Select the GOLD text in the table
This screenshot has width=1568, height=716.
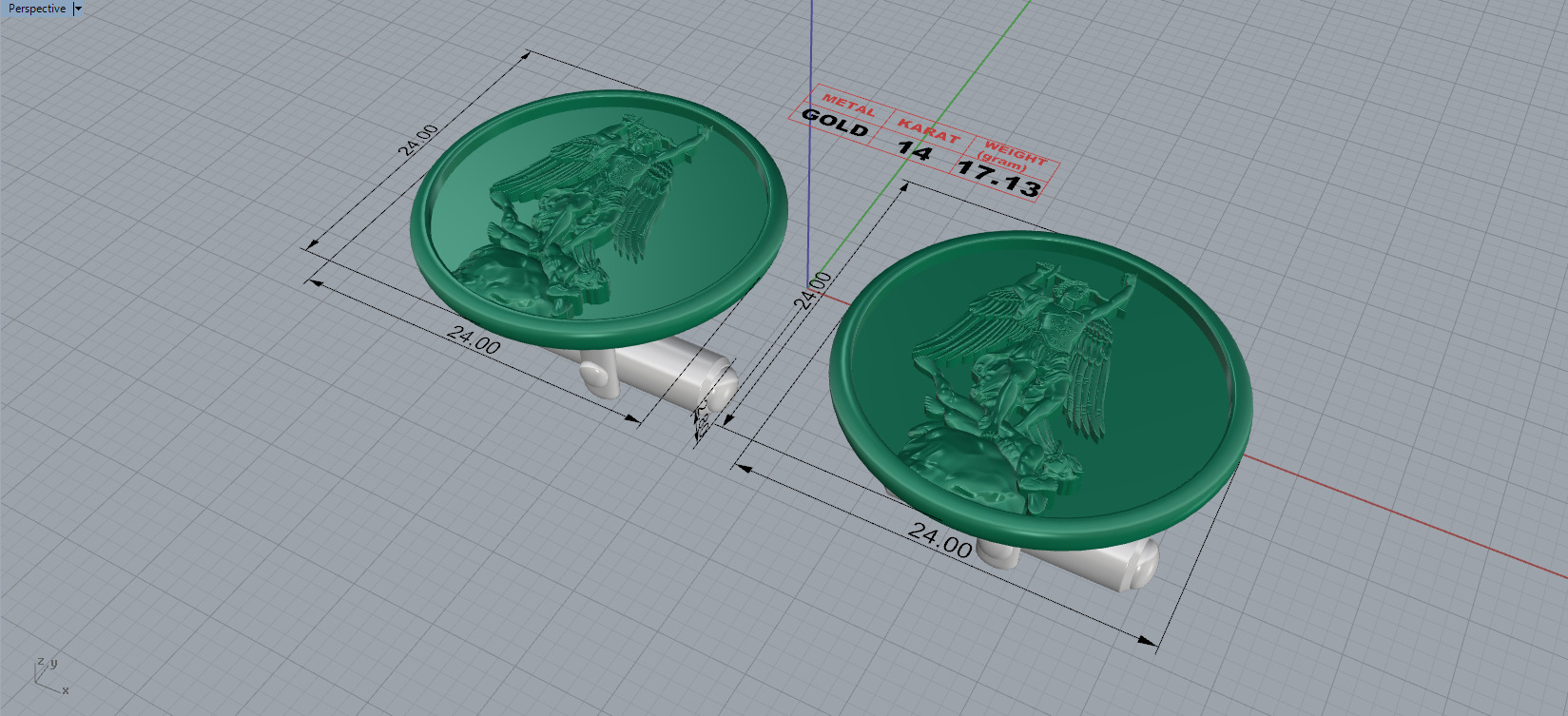[836, 123]
